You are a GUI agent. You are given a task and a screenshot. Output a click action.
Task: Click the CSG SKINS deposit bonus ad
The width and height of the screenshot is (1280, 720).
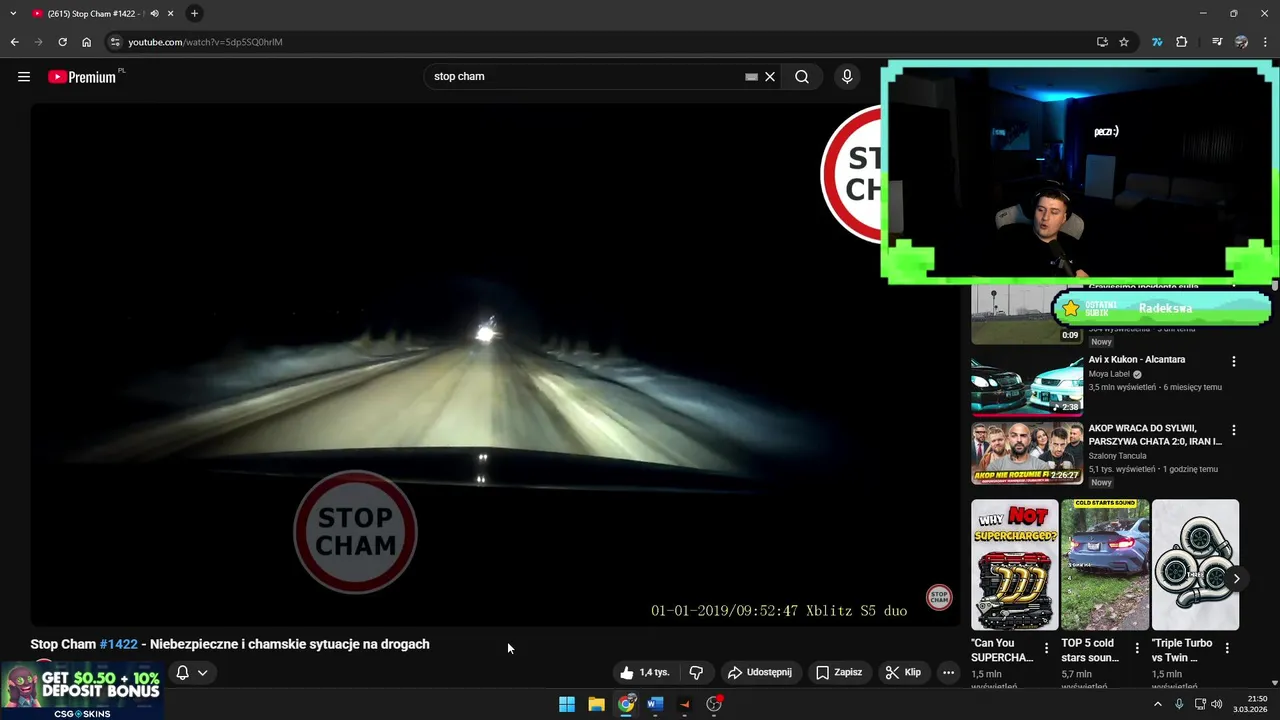click(82, 691)
